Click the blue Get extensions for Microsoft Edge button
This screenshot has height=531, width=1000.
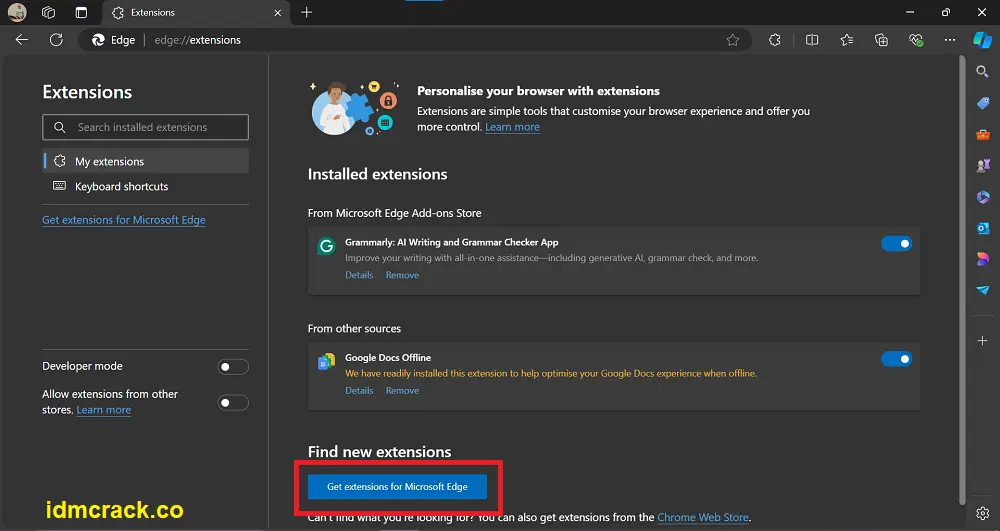(397, 486)
